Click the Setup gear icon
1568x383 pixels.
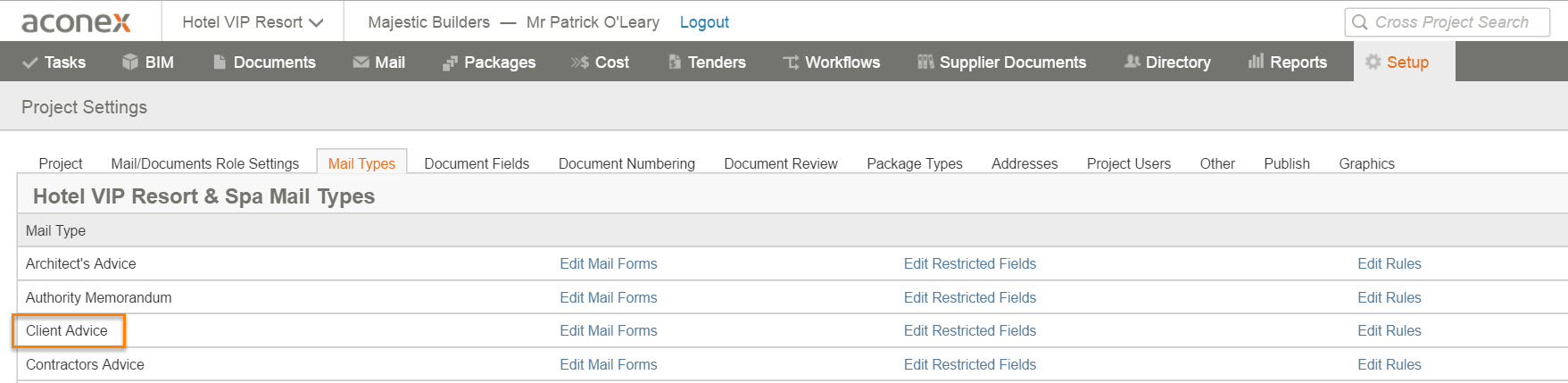(x=1373, y=62)
